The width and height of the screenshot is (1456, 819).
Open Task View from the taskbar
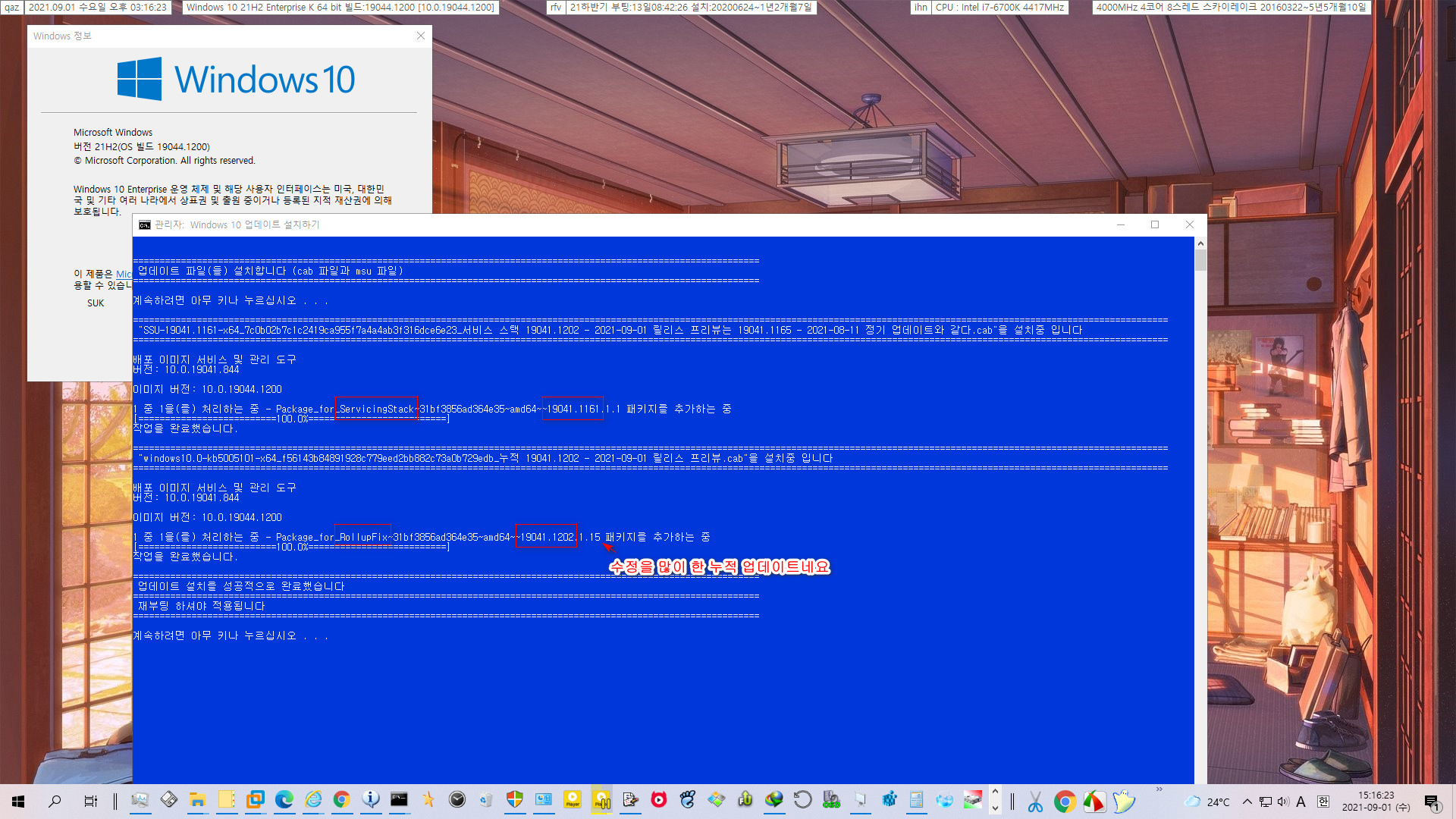(x=90, y=801)
